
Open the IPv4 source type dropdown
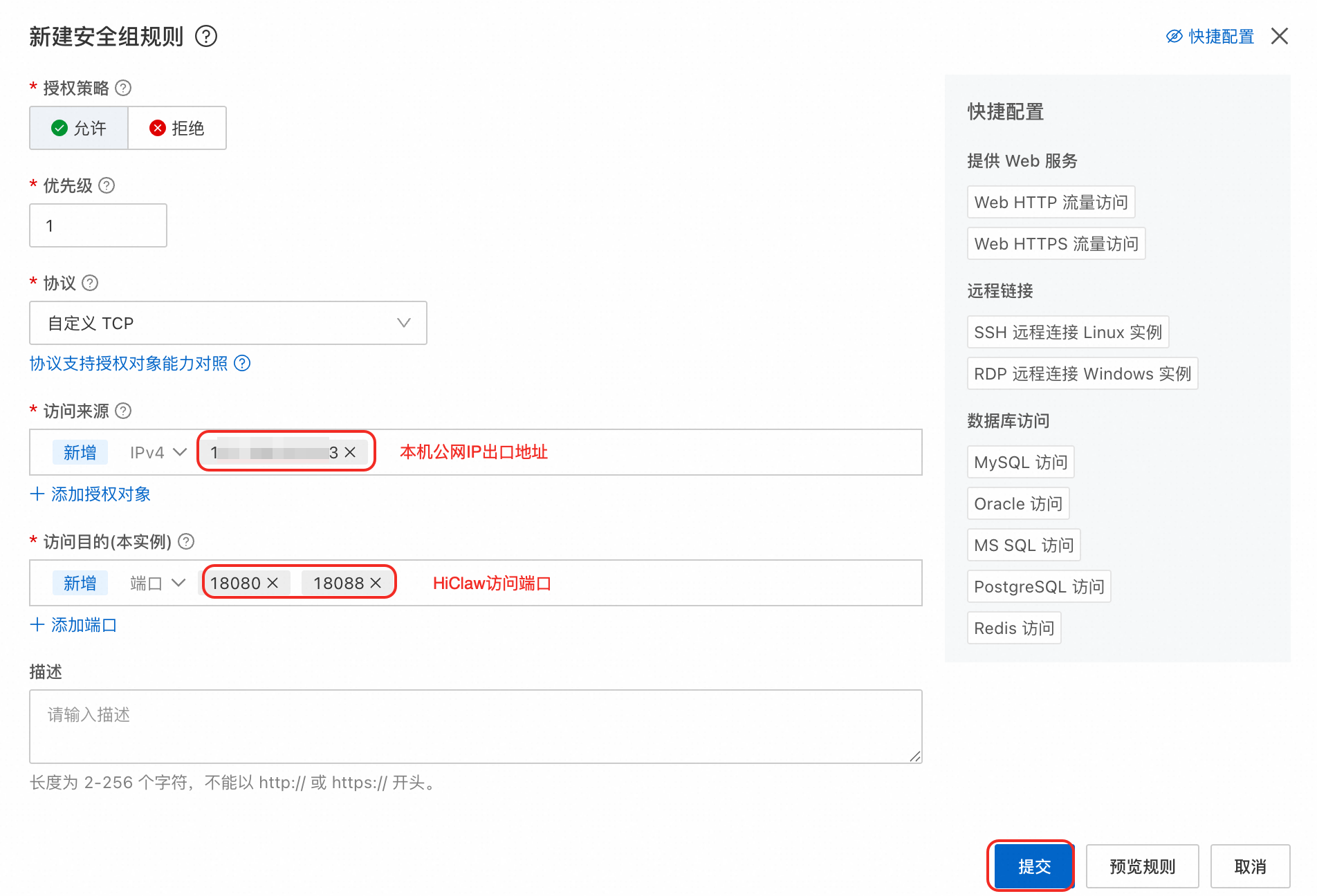point(158,452)
